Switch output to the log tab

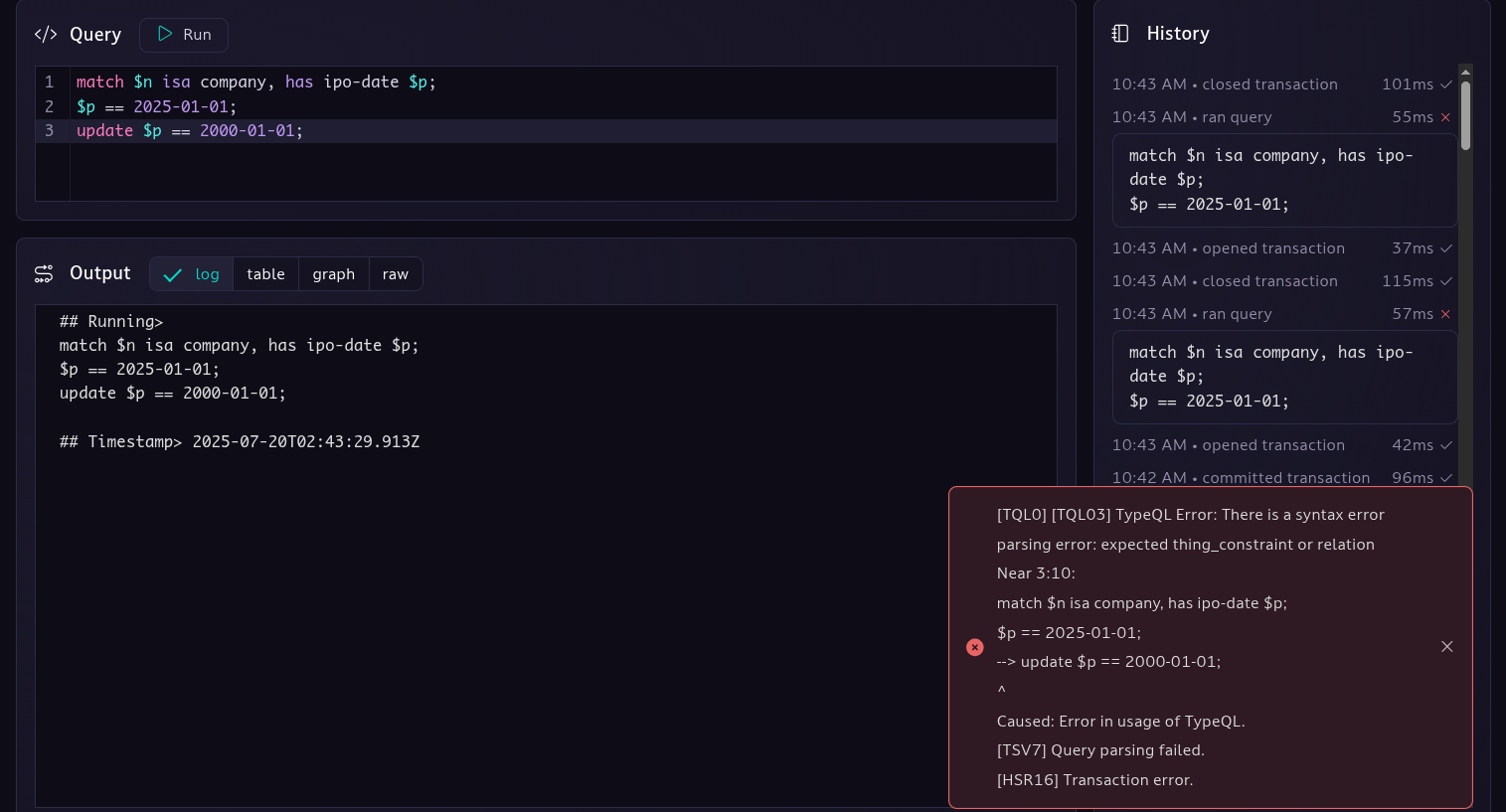(192, 274)
